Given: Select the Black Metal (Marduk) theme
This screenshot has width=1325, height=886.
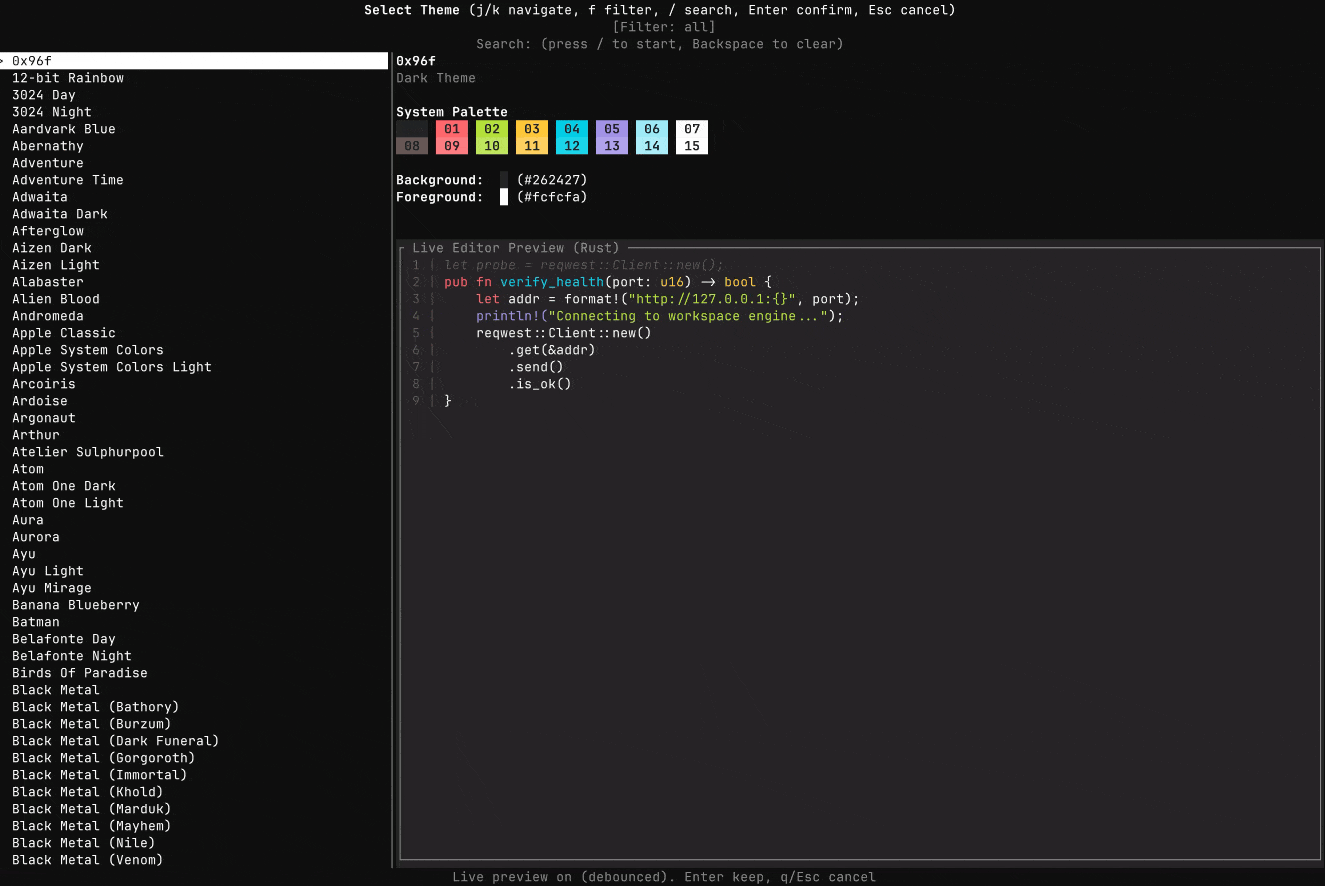Looking at the screenshot, I should pyautogui.click(x=92, y=809).
